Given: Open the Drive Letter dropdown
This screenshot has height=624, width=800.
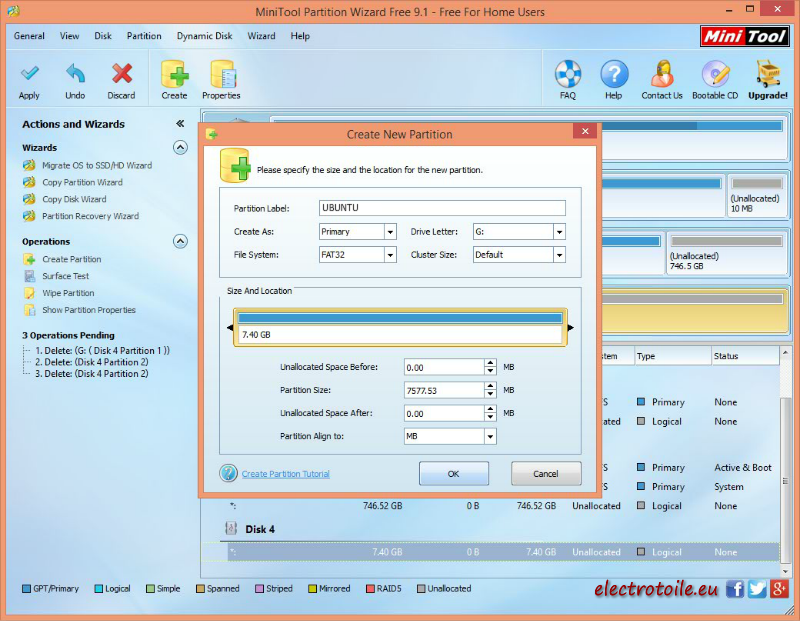Looking at the screenshot, I should 560,232.
